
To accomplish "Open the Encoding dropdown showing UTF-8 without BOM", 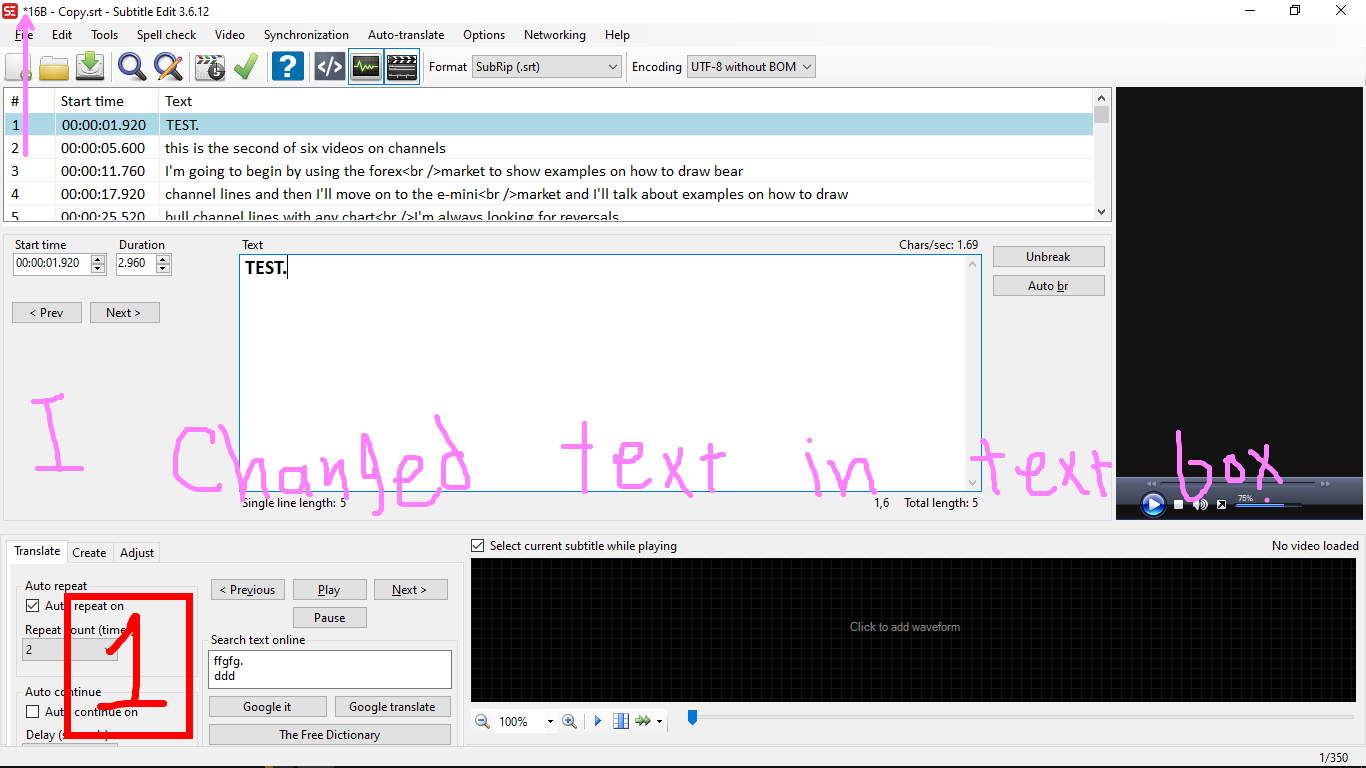I will (x=806, y=66).
